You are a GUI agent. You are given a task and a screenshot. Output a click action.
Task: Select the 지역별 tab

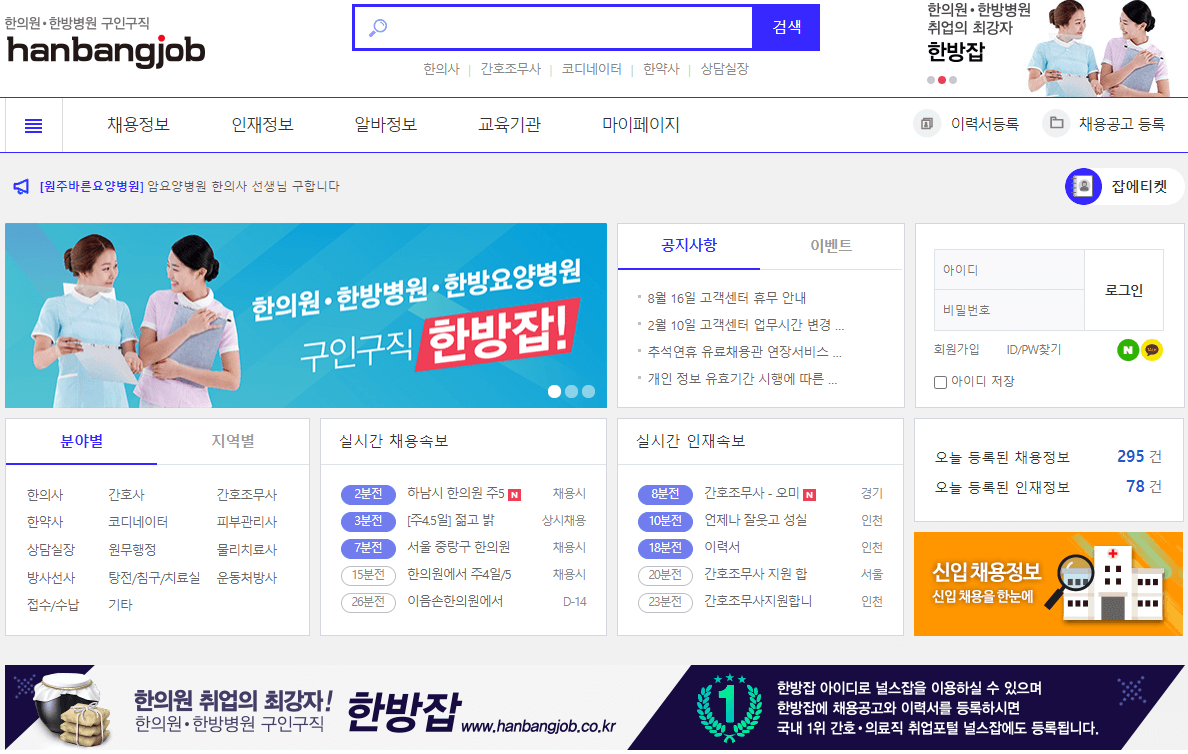click(x=233, y=441)
